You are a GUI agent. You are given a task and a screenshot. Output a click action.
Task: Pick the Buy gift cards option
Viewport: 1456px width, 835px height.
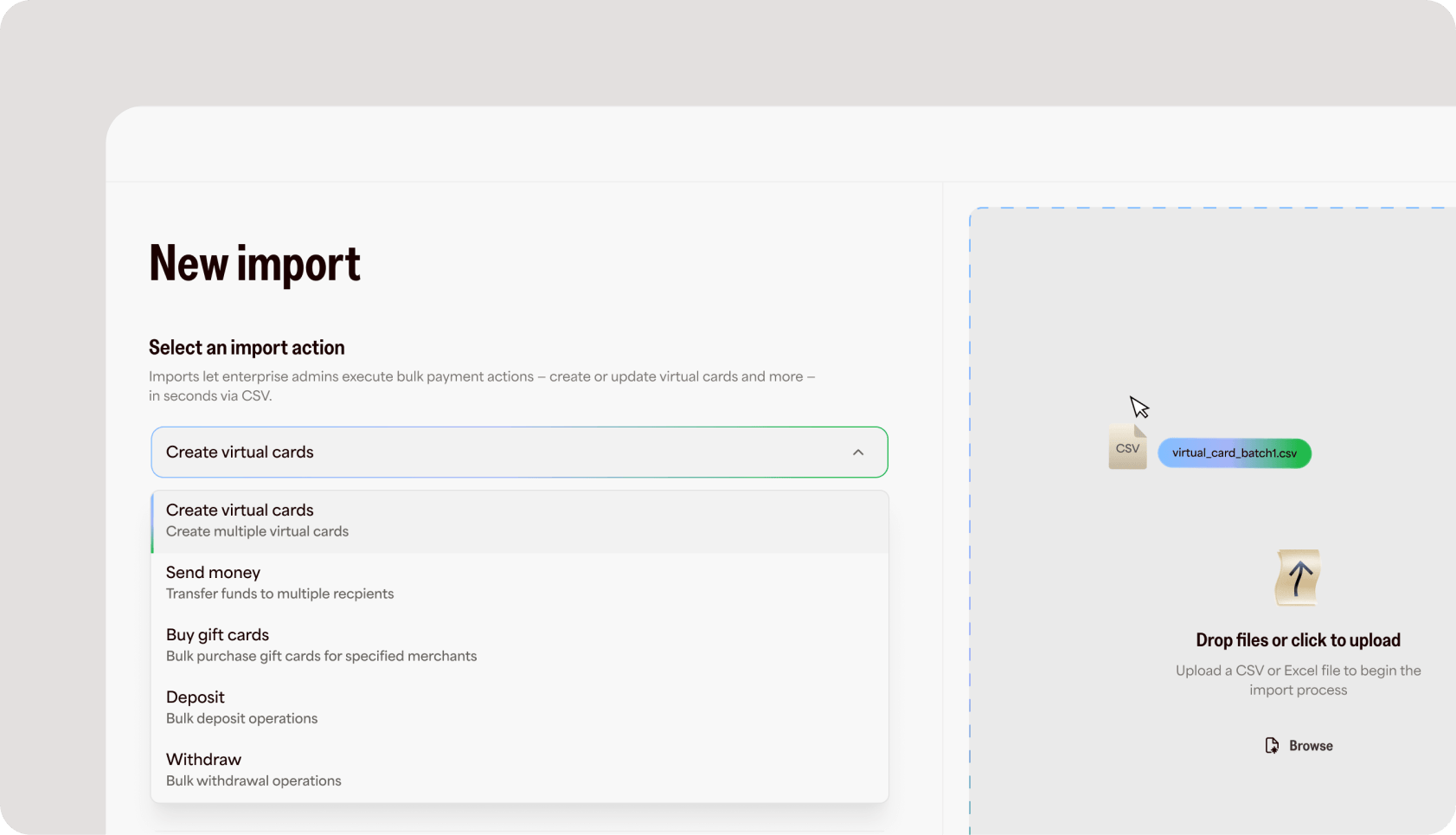(519, 646)
